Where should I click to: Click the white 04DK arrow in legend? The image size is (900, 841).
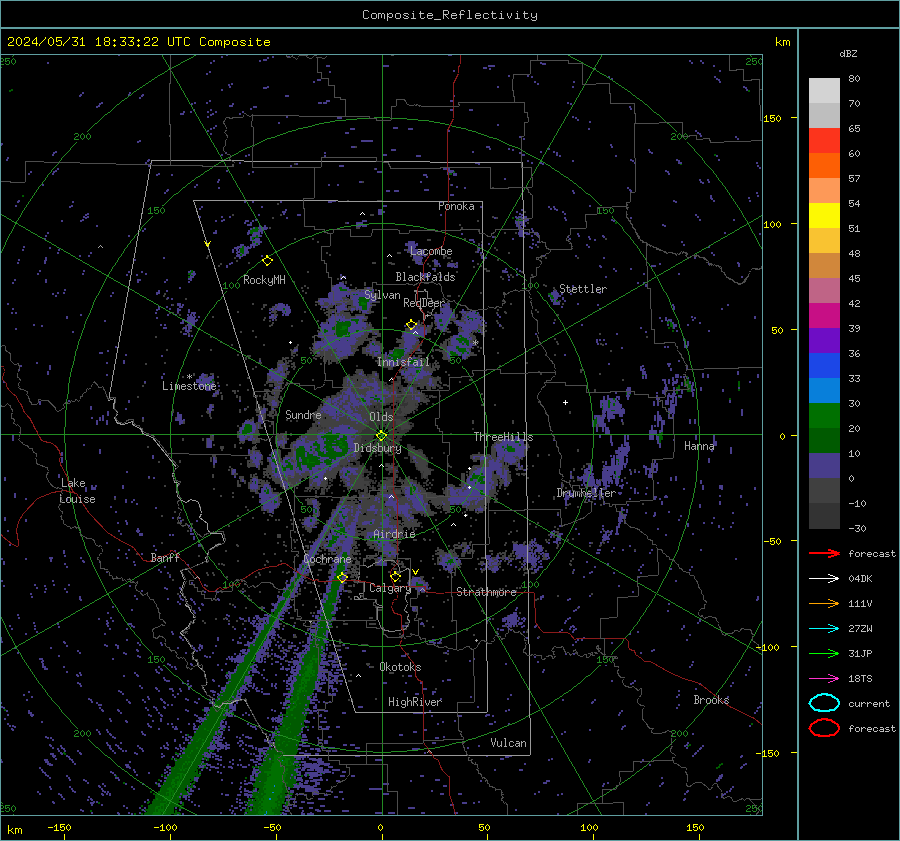pyautogui.click(x=824, y=579)
